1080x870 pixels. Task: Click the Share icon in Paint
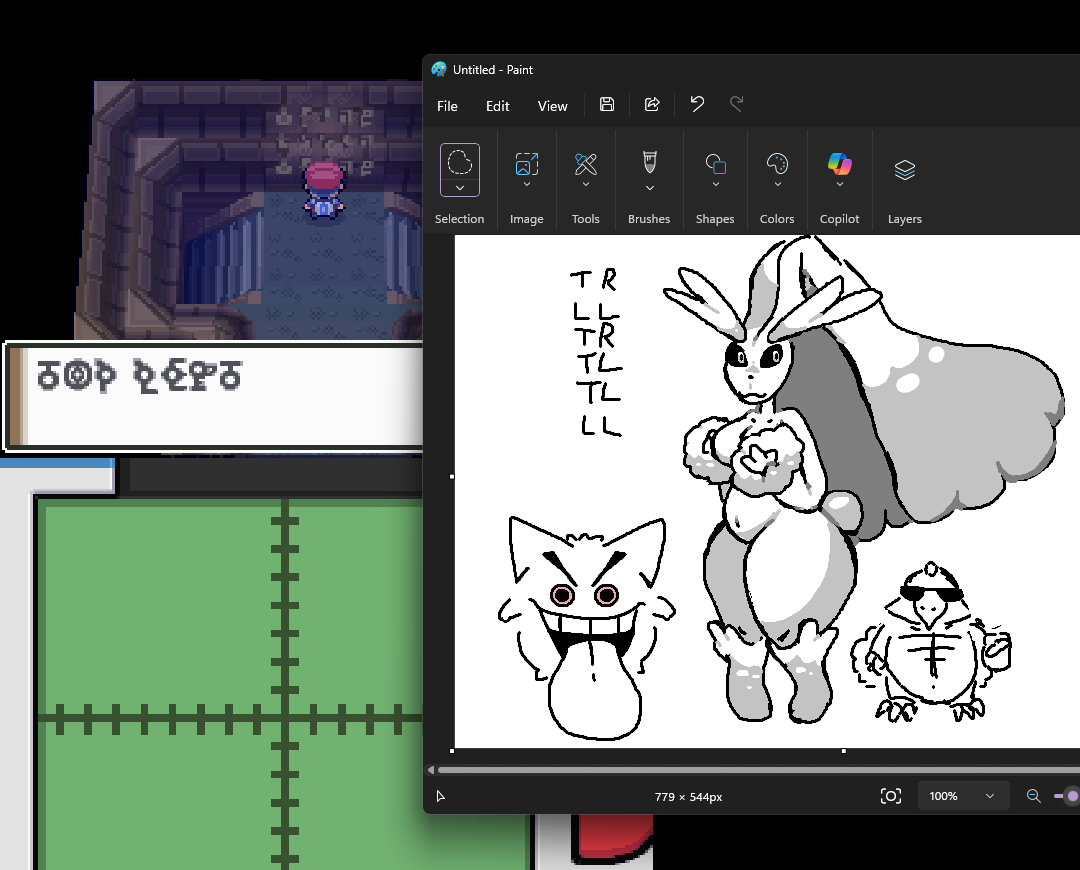652,104
